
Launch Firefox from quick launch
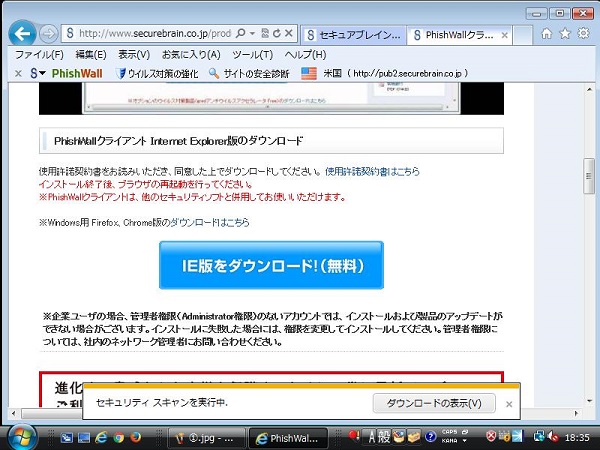(x=136, y=437)
